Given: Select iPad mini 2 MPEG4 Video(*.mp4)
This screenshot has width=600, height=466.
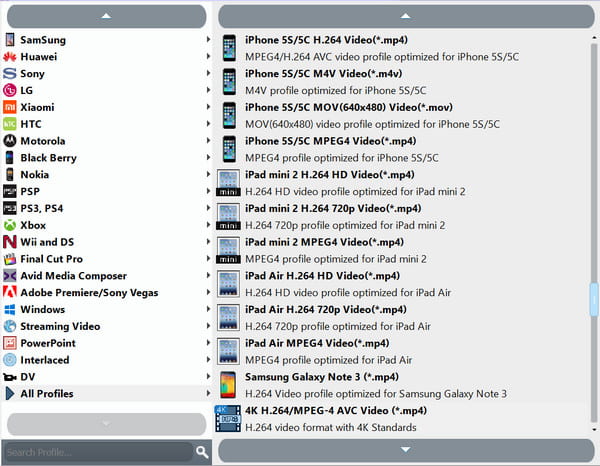Looking at the screenshot, I should pyautogui.click(x=403, y=250).
